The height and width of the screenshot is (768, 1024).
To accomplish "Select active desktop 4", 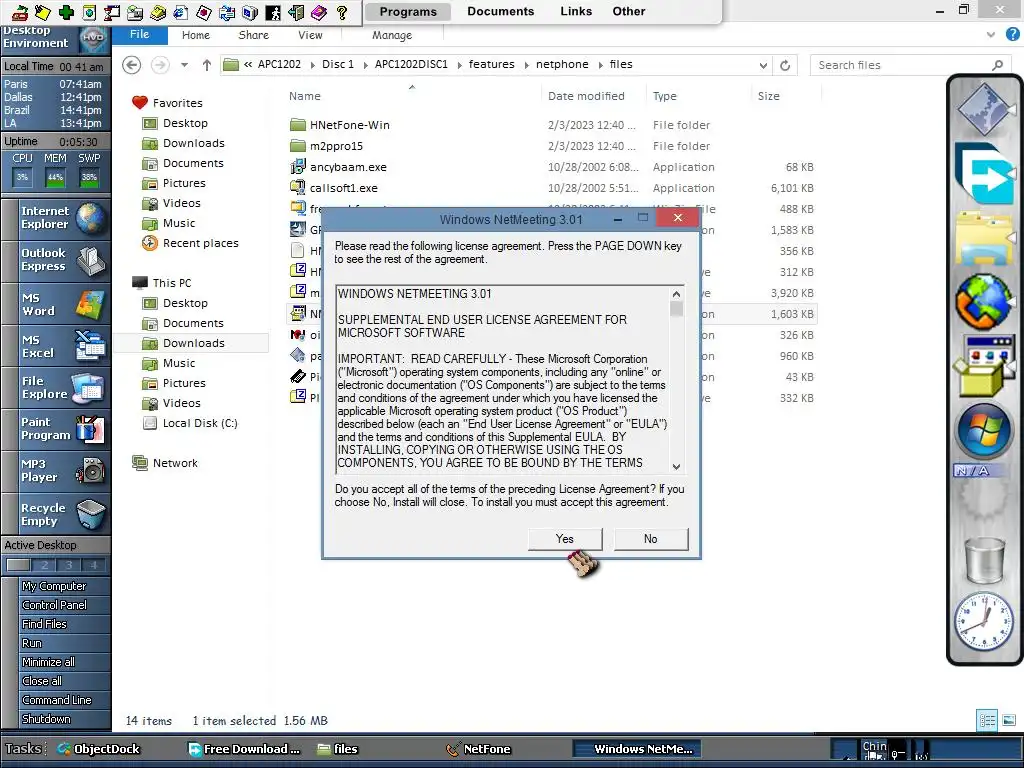I will pyautogui.click(x=94, y=566).
